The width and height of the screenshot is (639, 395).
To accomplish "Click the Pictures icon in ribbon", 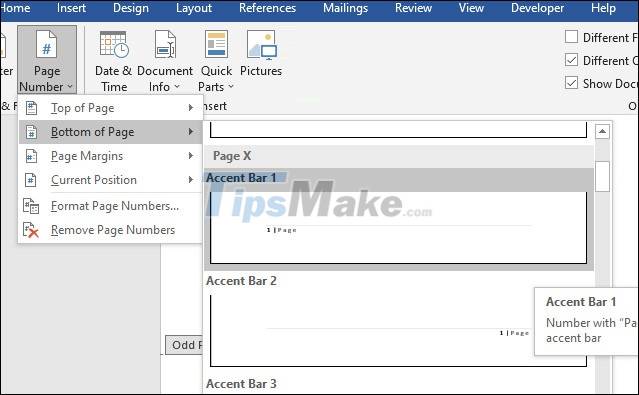I will pyautogui.click(x=262, y=45).
